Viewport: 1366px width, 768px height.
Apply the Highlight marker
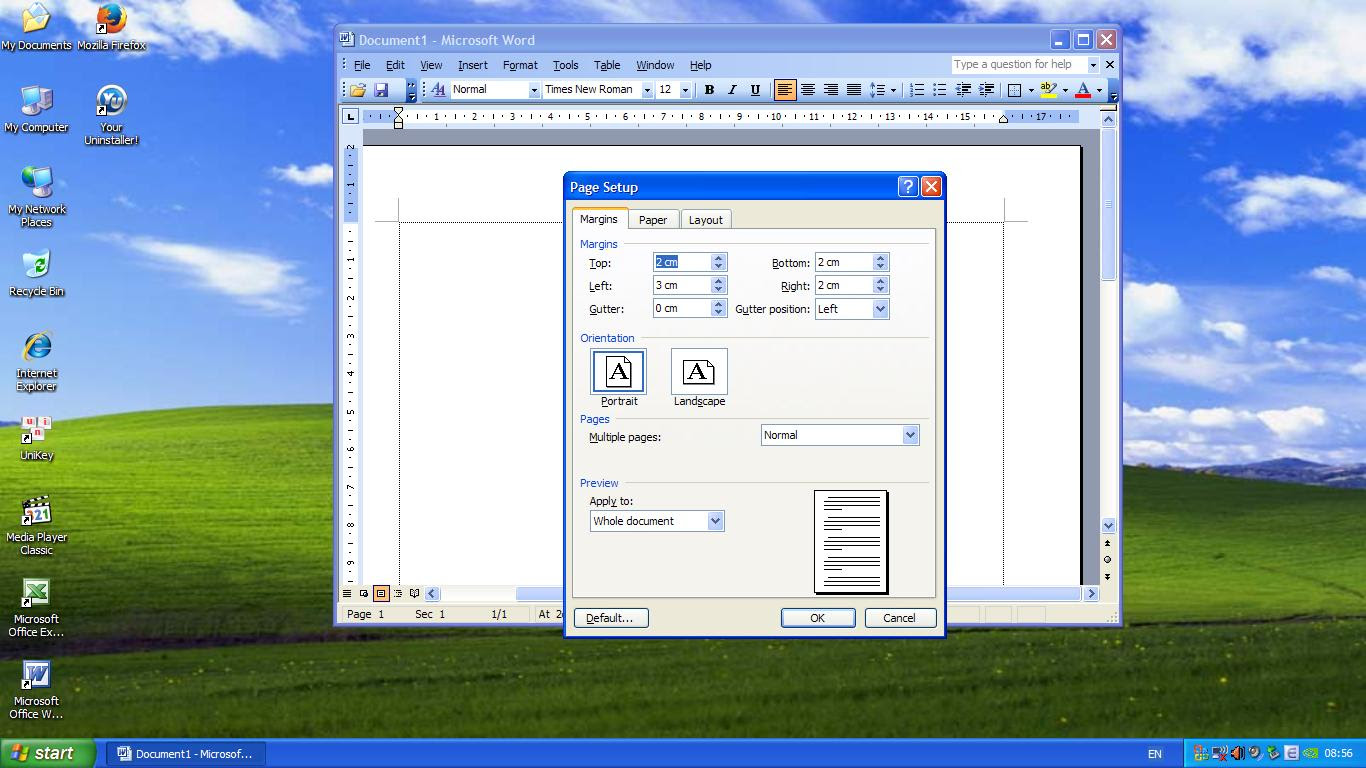click(x=1048, y=90)
